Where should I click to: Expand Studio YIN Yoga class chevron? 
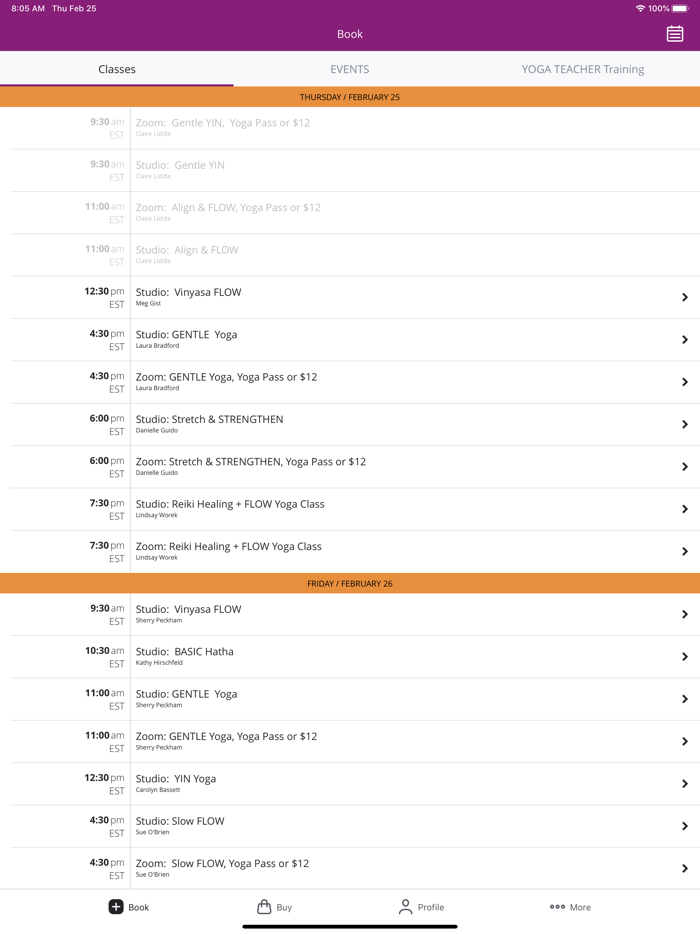click(x=685, y=784)
